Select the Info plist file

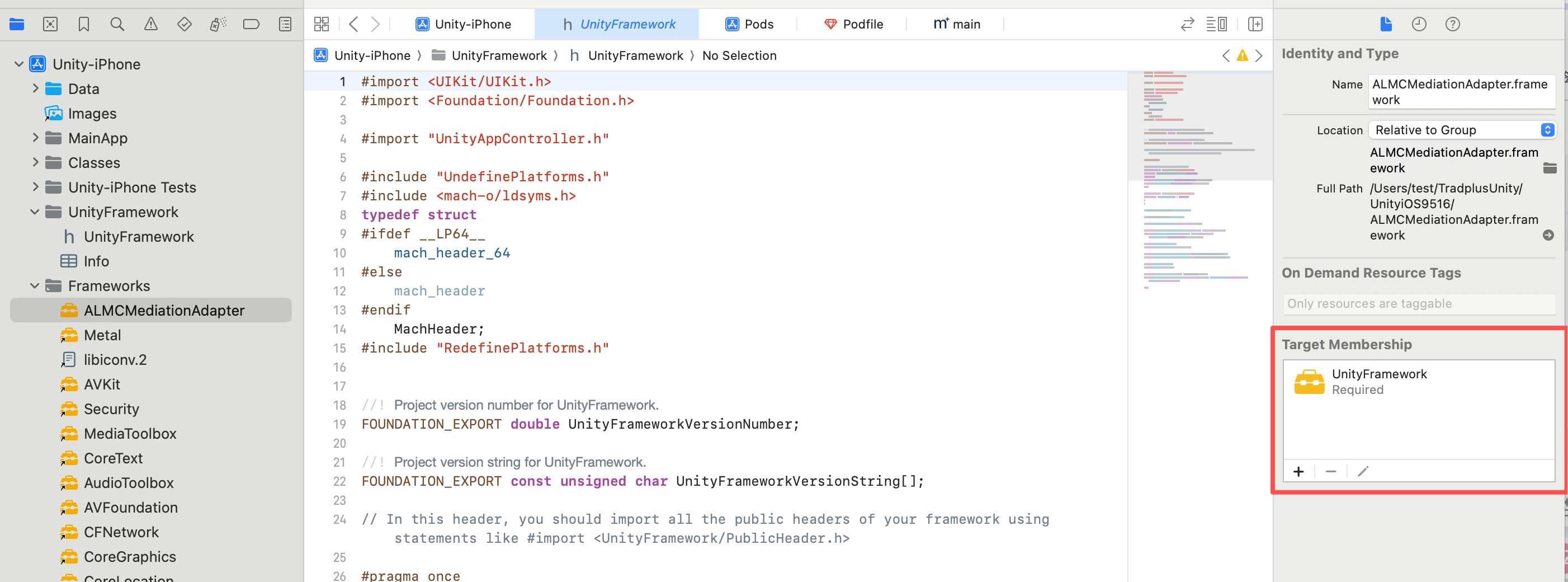coord(96,261)
